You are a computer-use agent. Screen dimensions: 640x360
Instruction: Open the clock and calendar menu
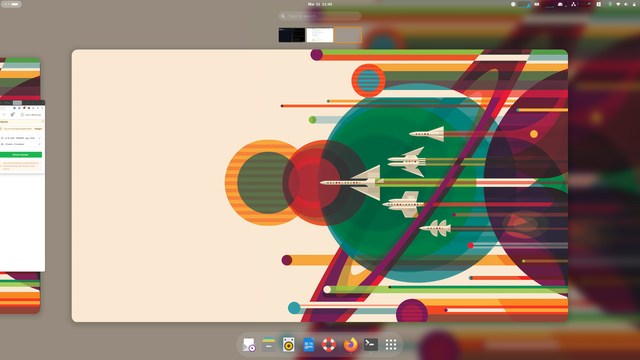coord(320,4)
